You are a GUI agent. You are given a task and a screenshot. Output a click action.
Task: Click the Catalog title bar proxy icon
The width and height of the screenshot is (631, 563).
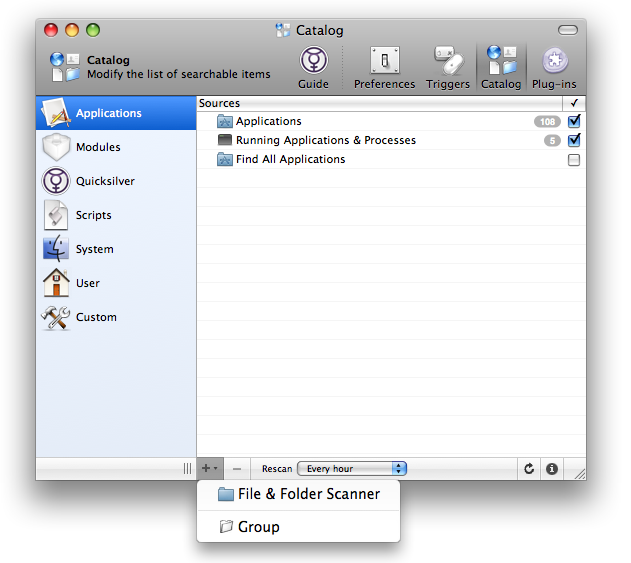[x=283, y=30]
